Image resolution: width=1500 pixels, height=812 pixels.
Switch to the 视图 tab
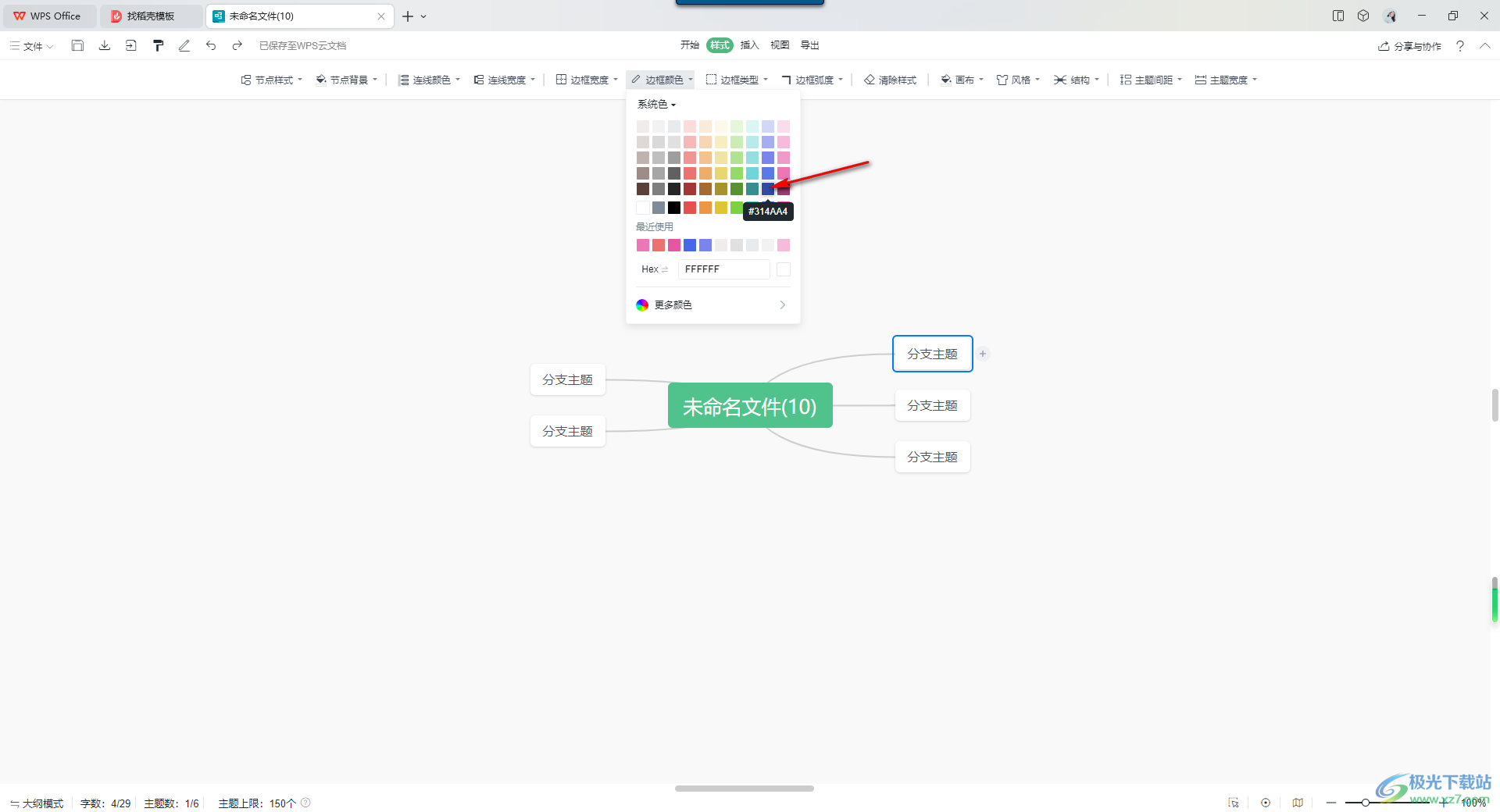coord(780,45)
